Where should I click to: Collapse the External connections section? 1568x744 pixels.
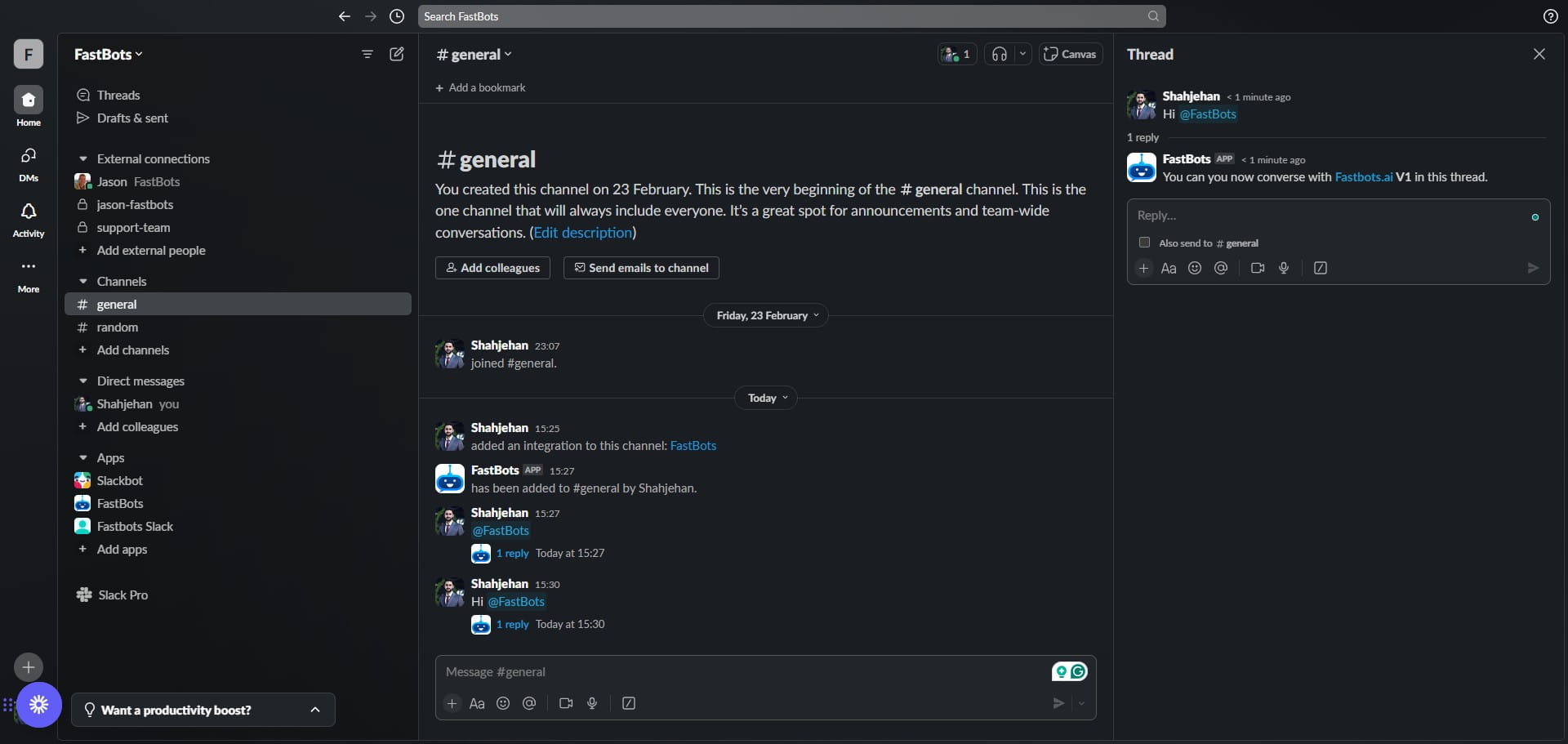coord(82,158)
